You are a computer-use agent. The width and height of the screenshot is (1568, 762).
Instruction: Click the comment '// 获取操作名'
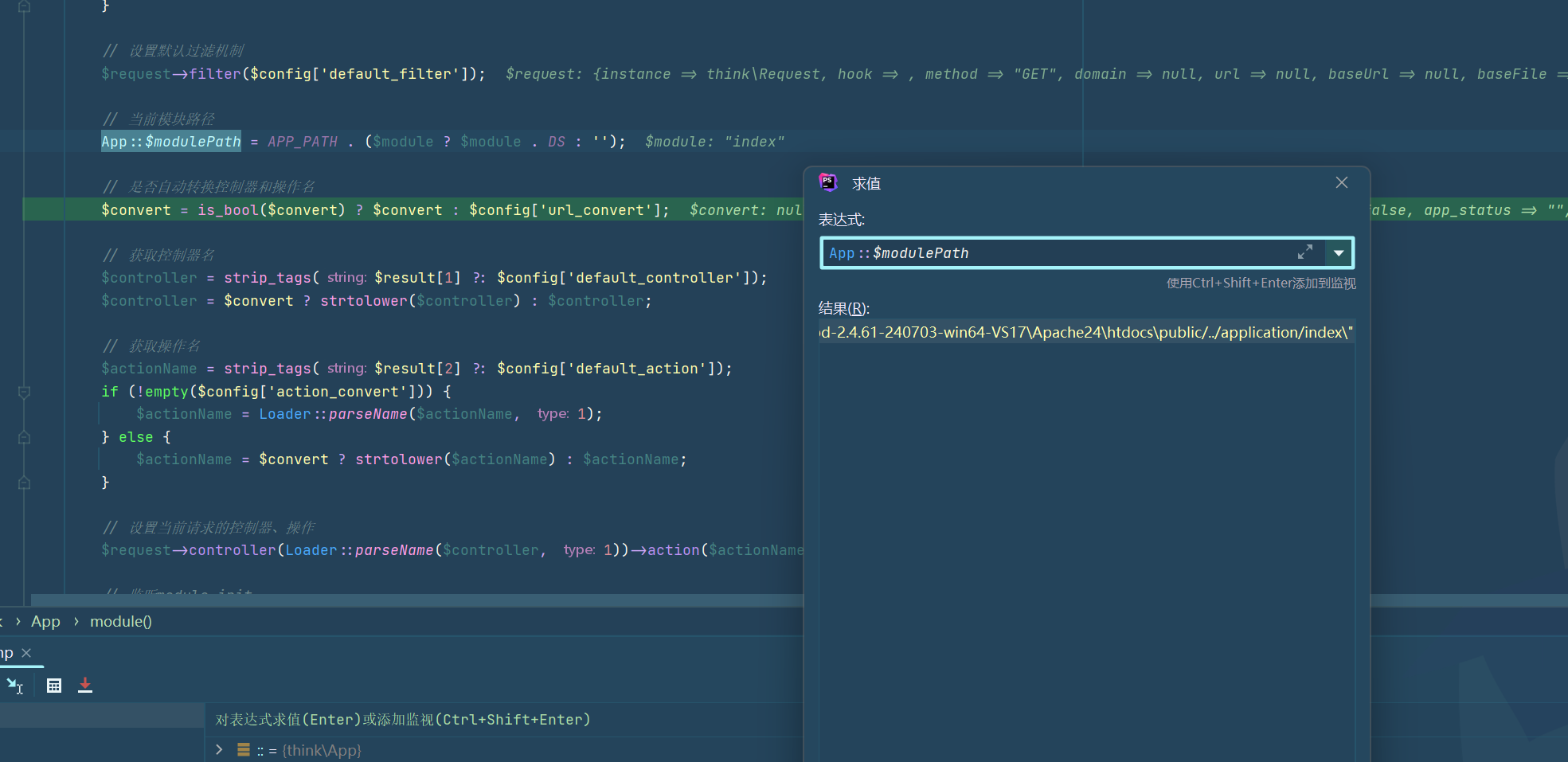click(151, 346)
